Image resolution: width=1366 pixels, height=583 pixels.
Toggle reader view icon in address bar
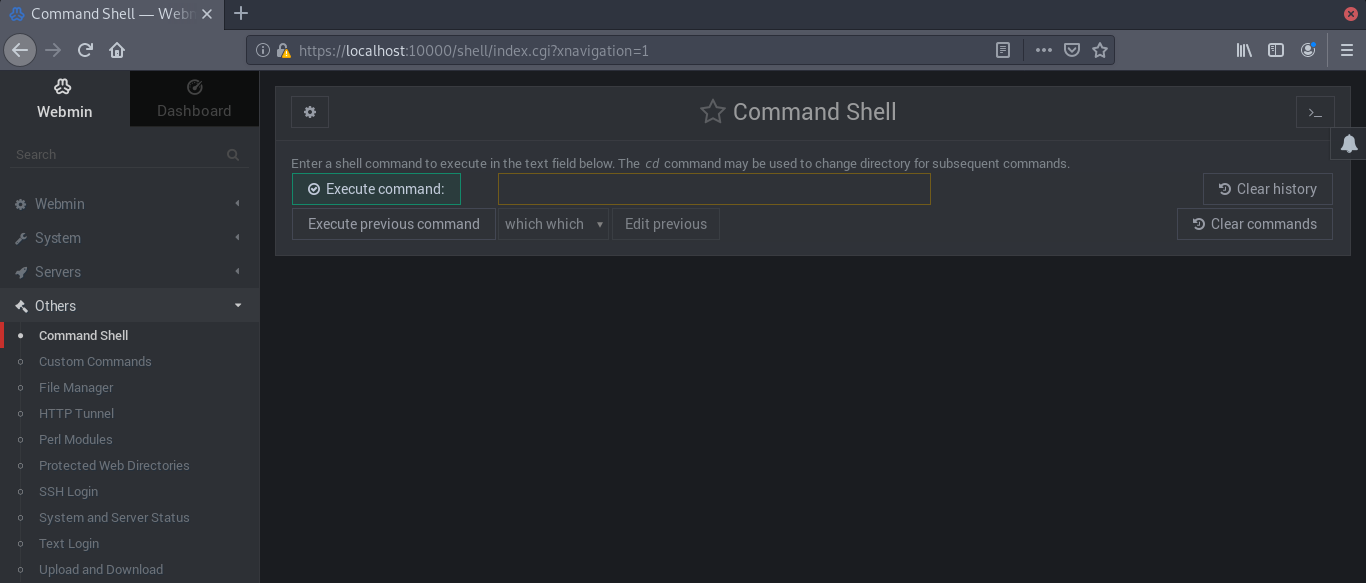[1003, 50]
